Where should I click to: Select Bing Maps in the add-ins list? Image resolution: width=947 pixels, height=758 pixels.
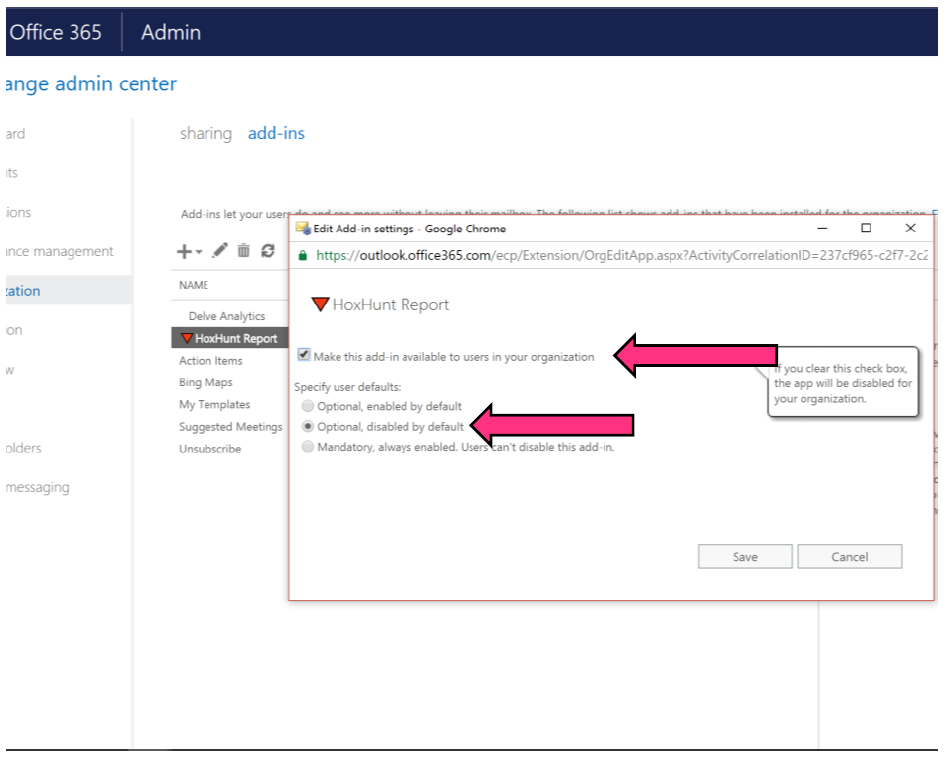click(205, 382)
